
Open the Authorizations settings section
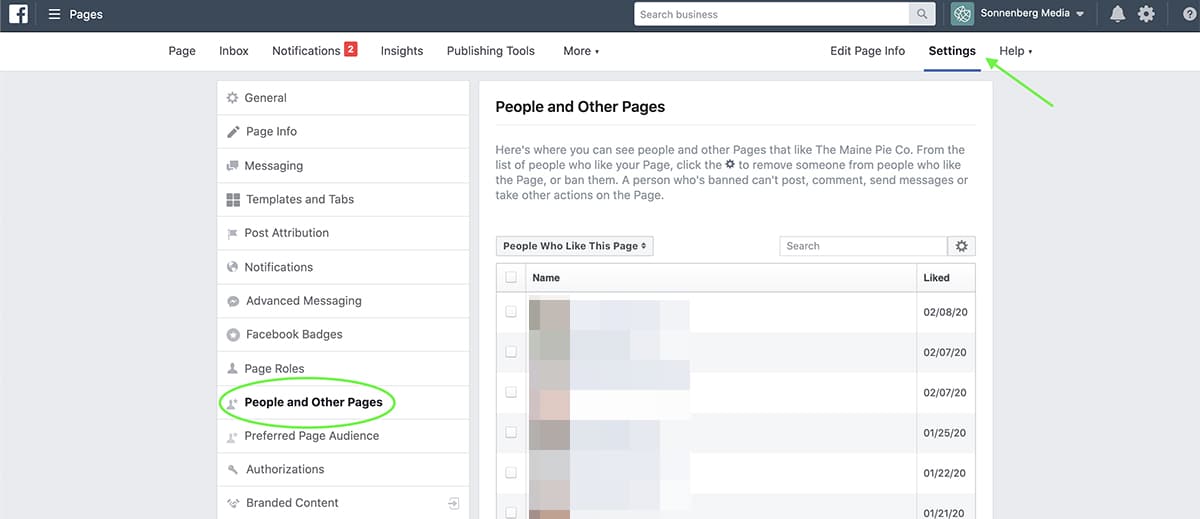pos(343,470)
